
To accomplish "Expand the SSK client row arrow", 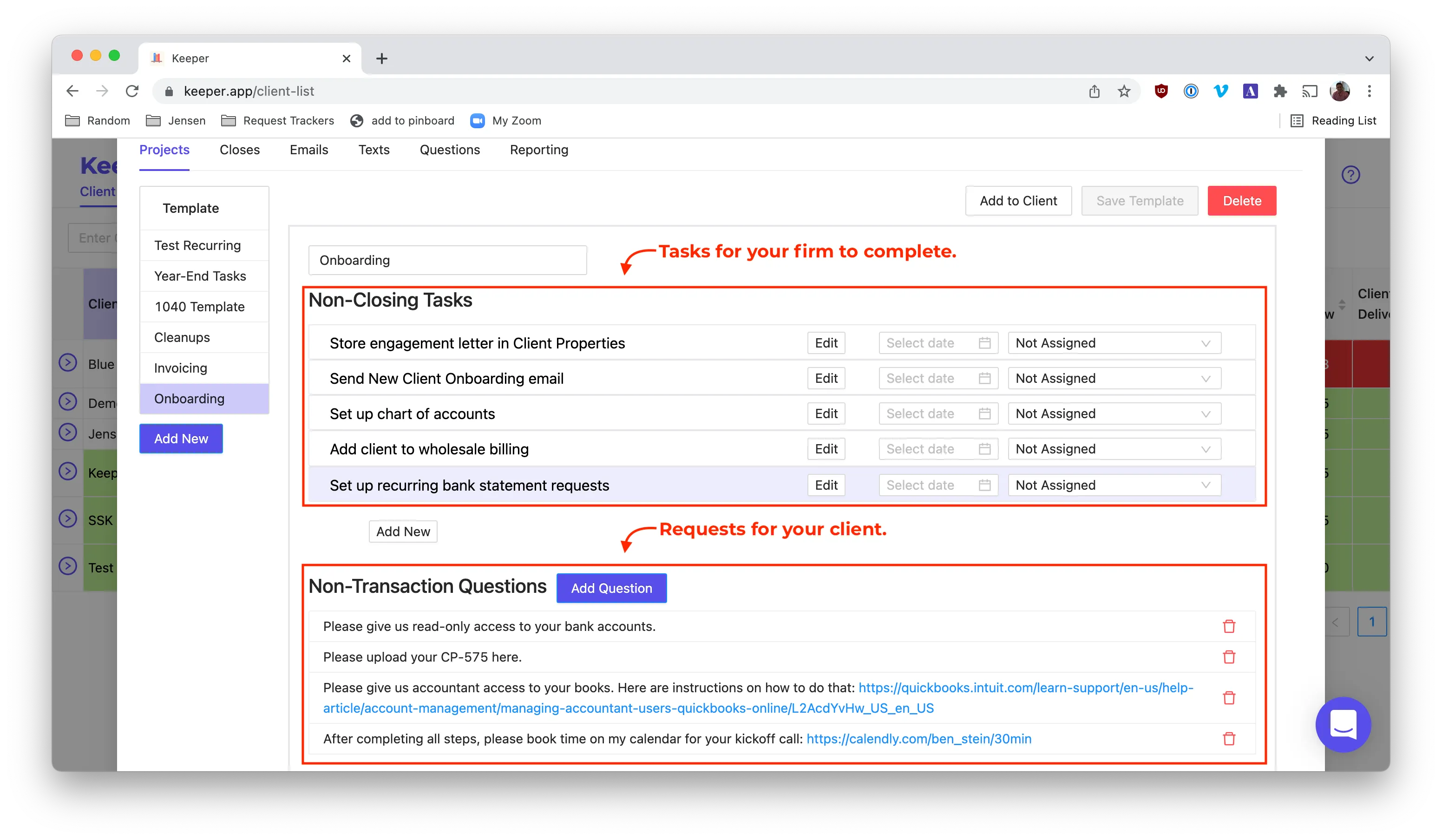I will point(67,519).
